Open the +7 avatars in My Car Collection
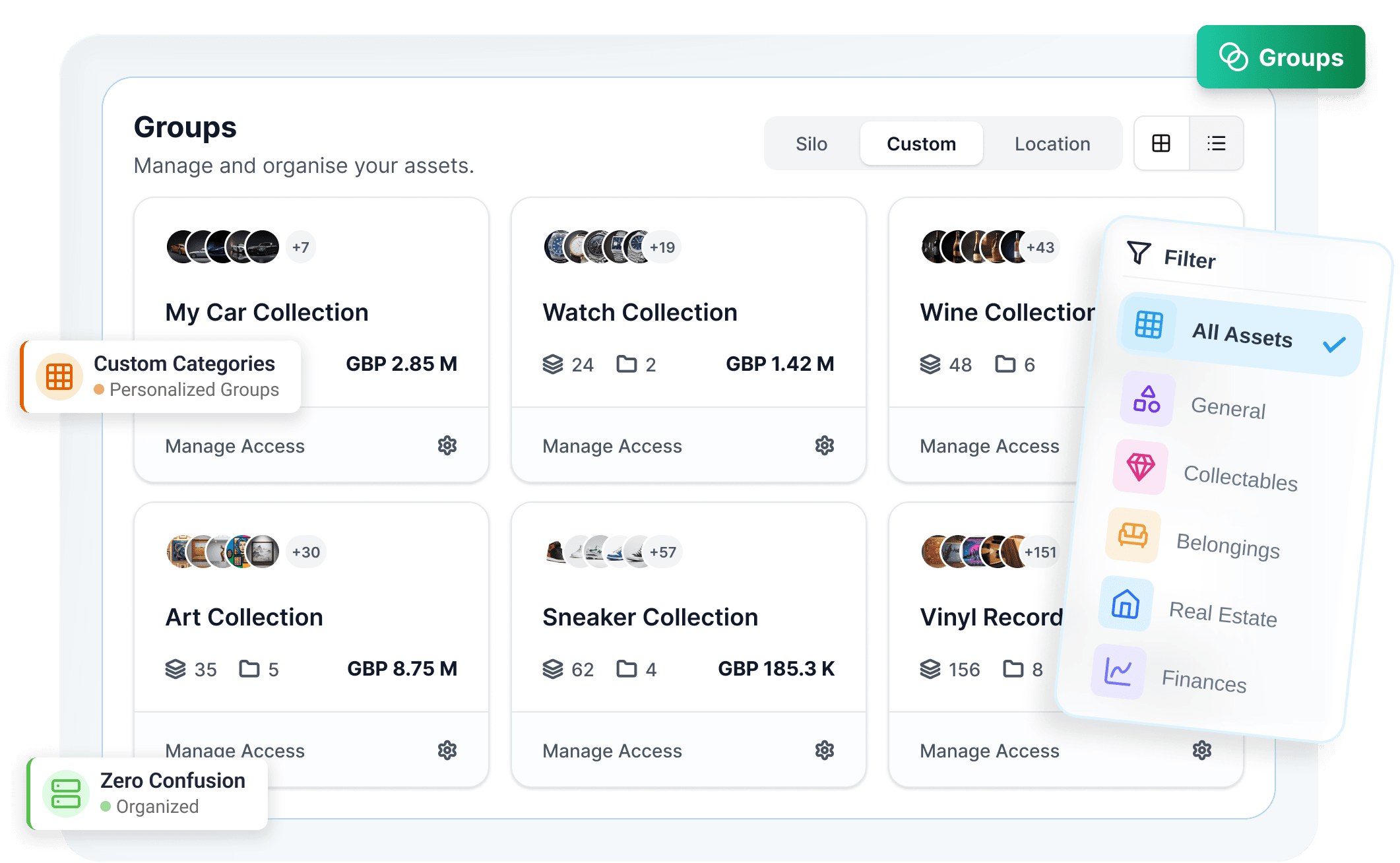Viewport: 1400px width, 863px height. [x=301, y=247]
